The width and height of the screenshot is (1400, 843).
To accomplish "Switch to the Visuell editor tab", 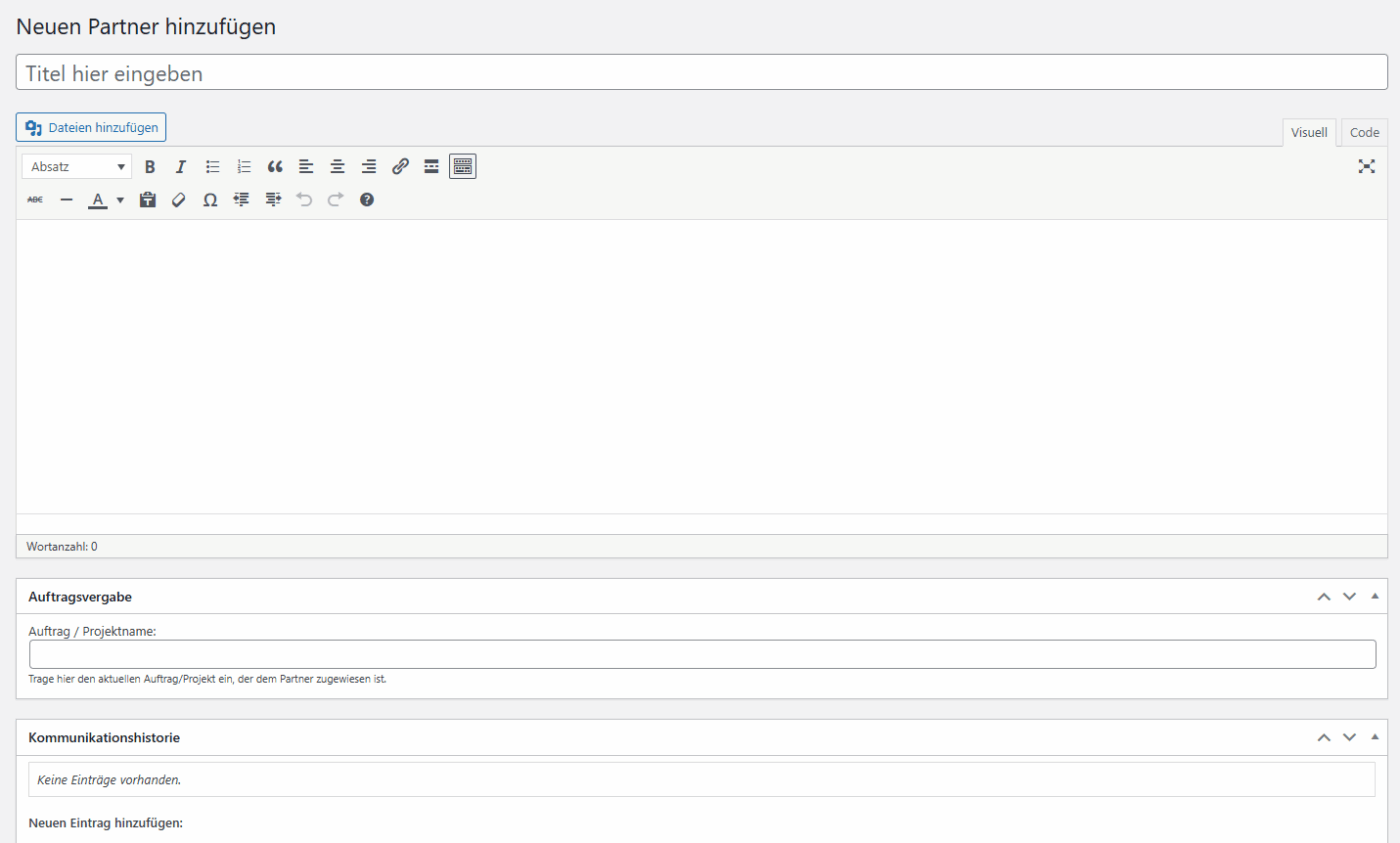I will (1309, 133).
